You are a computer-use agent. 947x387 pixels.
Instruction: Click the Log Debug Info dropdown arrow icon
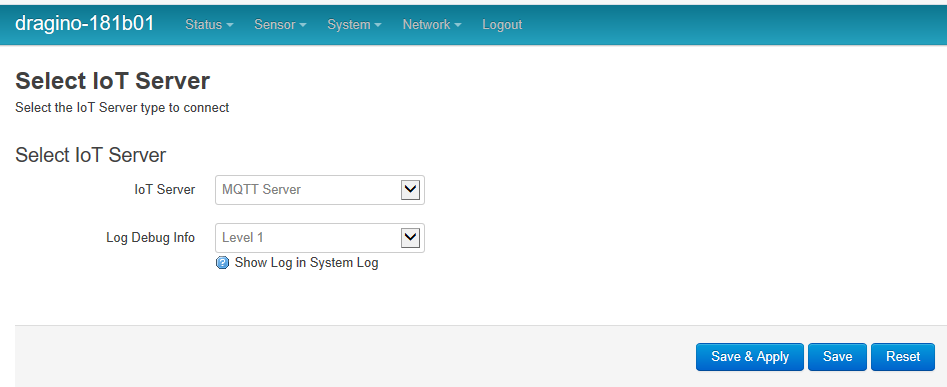pos(410,238)
